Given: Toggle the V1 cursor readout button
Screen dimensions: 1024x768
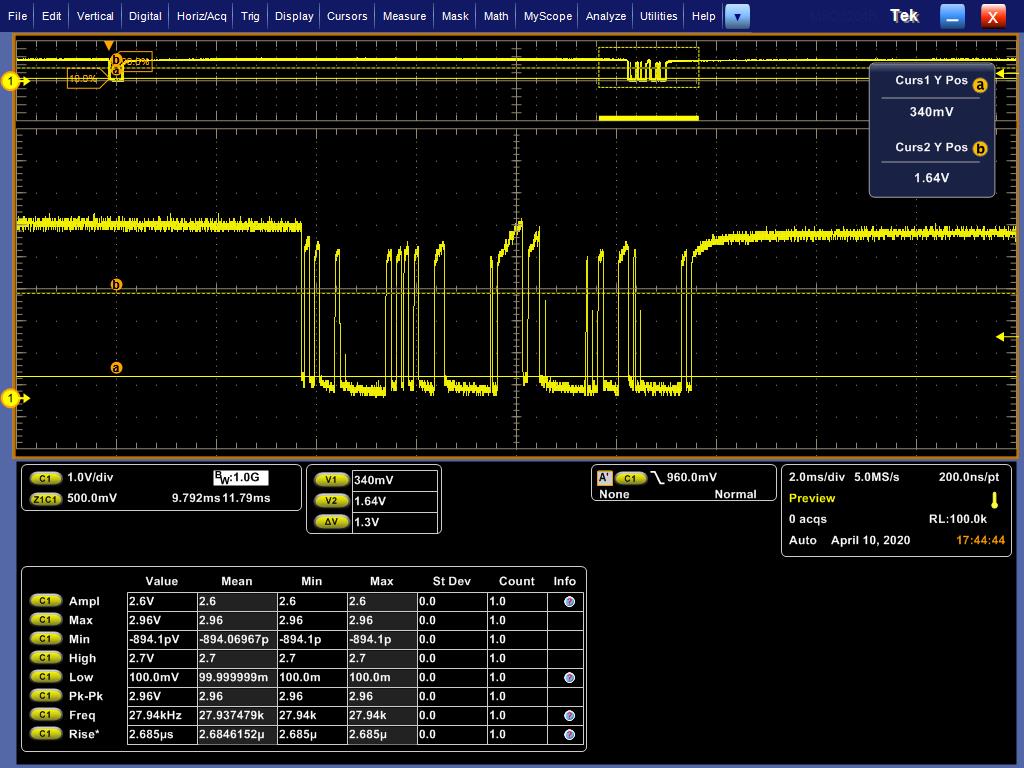Looking at the screenshot, I should pyautogui.click(x=331, y=481).
